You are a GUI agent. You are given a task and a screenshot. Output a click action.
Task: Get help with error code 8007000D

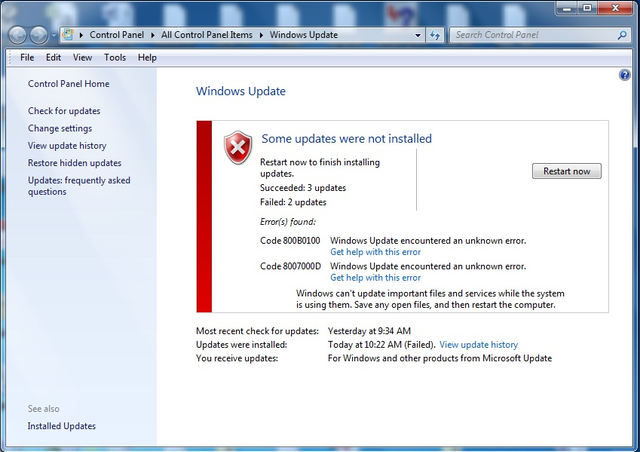click(376, 278)
